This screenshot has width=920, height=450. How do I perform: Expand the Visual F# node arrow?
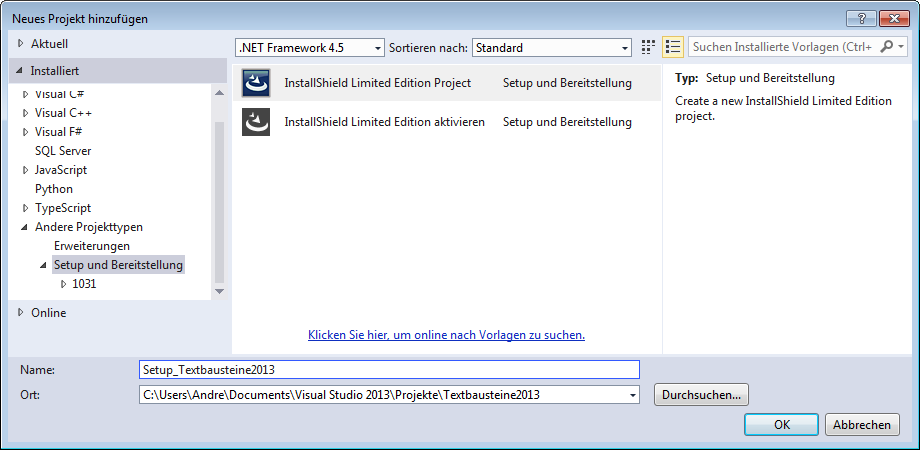pos(26,131)
